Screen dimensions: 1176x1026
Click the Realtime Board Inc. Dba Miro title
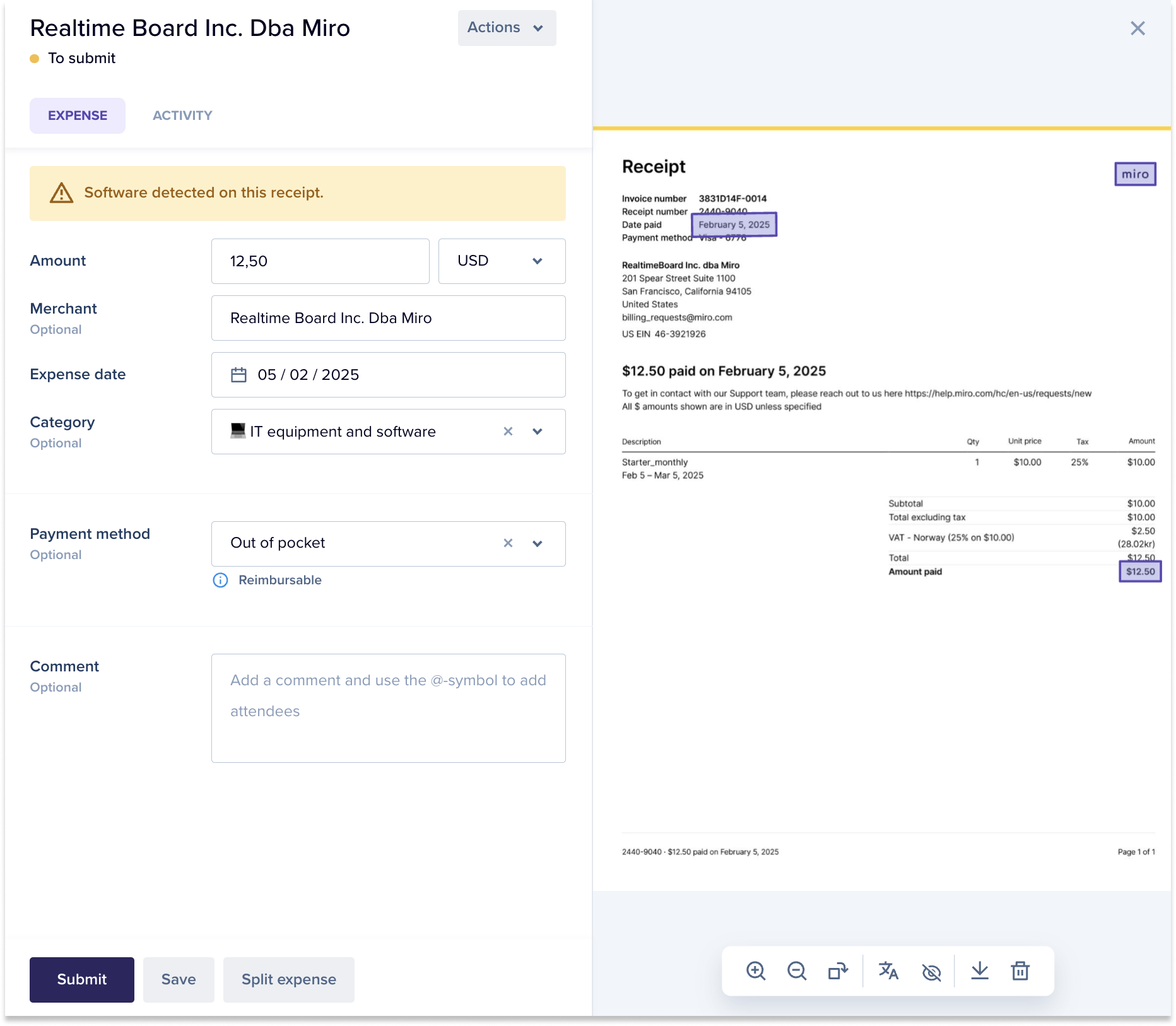point(190,28)
